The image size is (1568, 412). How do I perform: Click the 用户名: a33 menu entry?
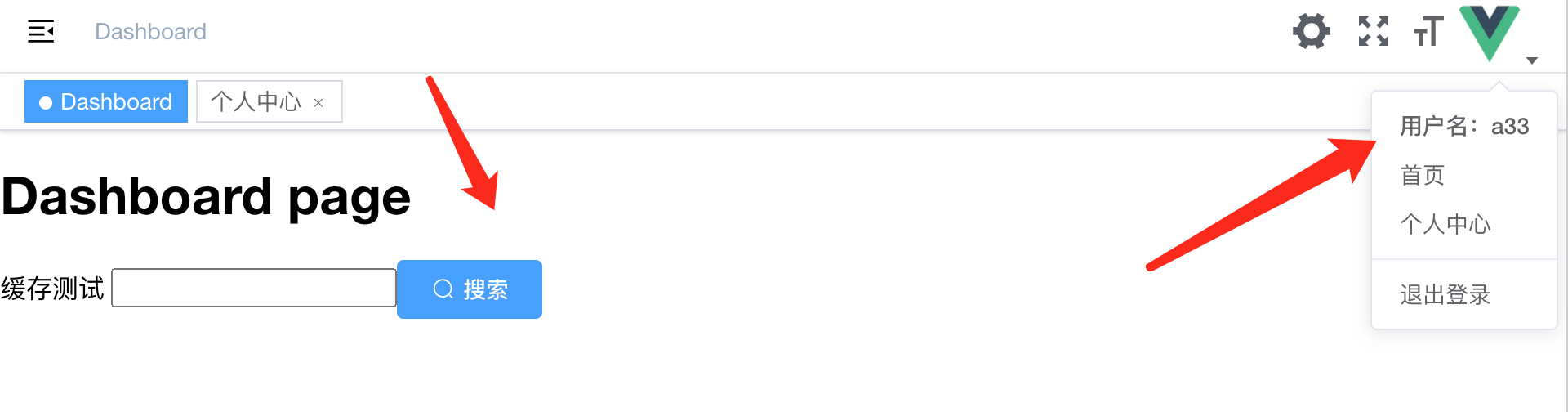(x=1464, y=127)
